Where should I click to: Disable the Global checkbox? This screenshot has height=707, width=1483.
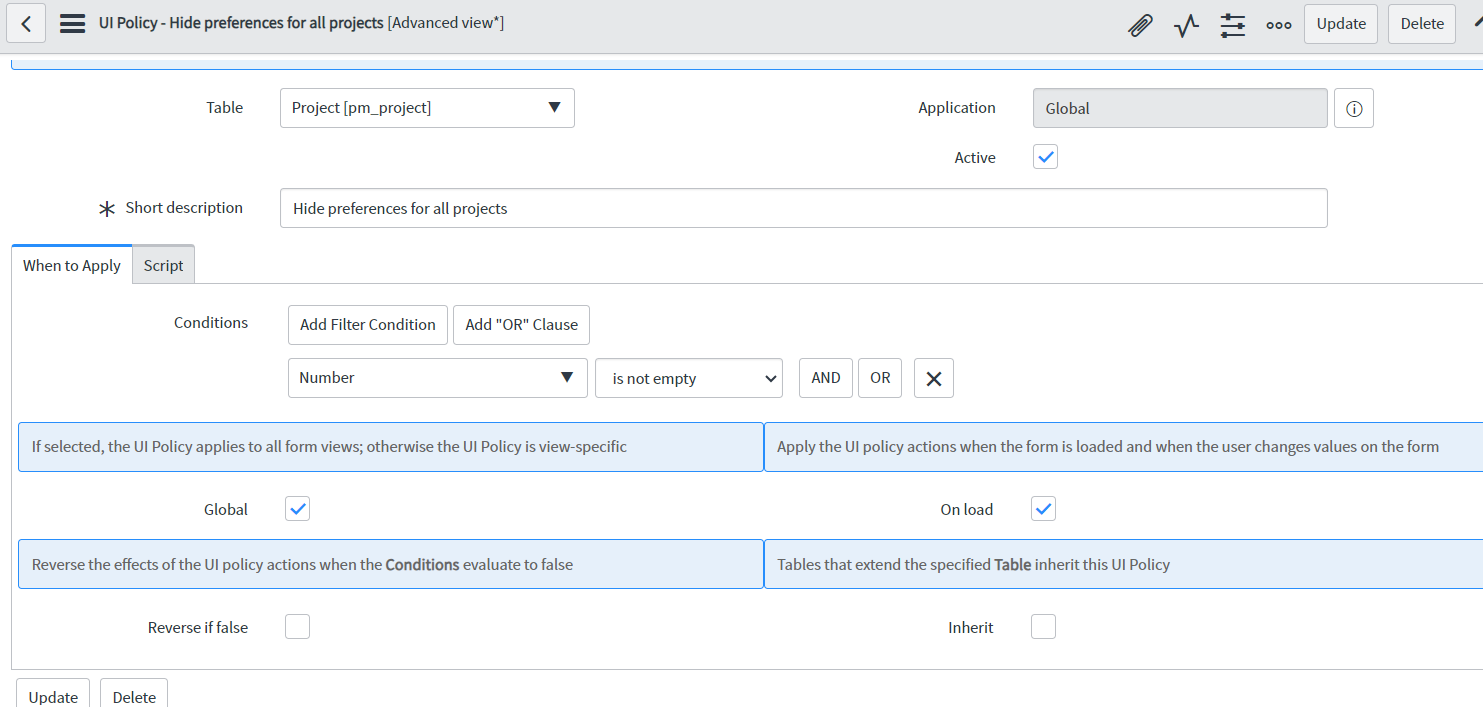[x=297, y=508]
